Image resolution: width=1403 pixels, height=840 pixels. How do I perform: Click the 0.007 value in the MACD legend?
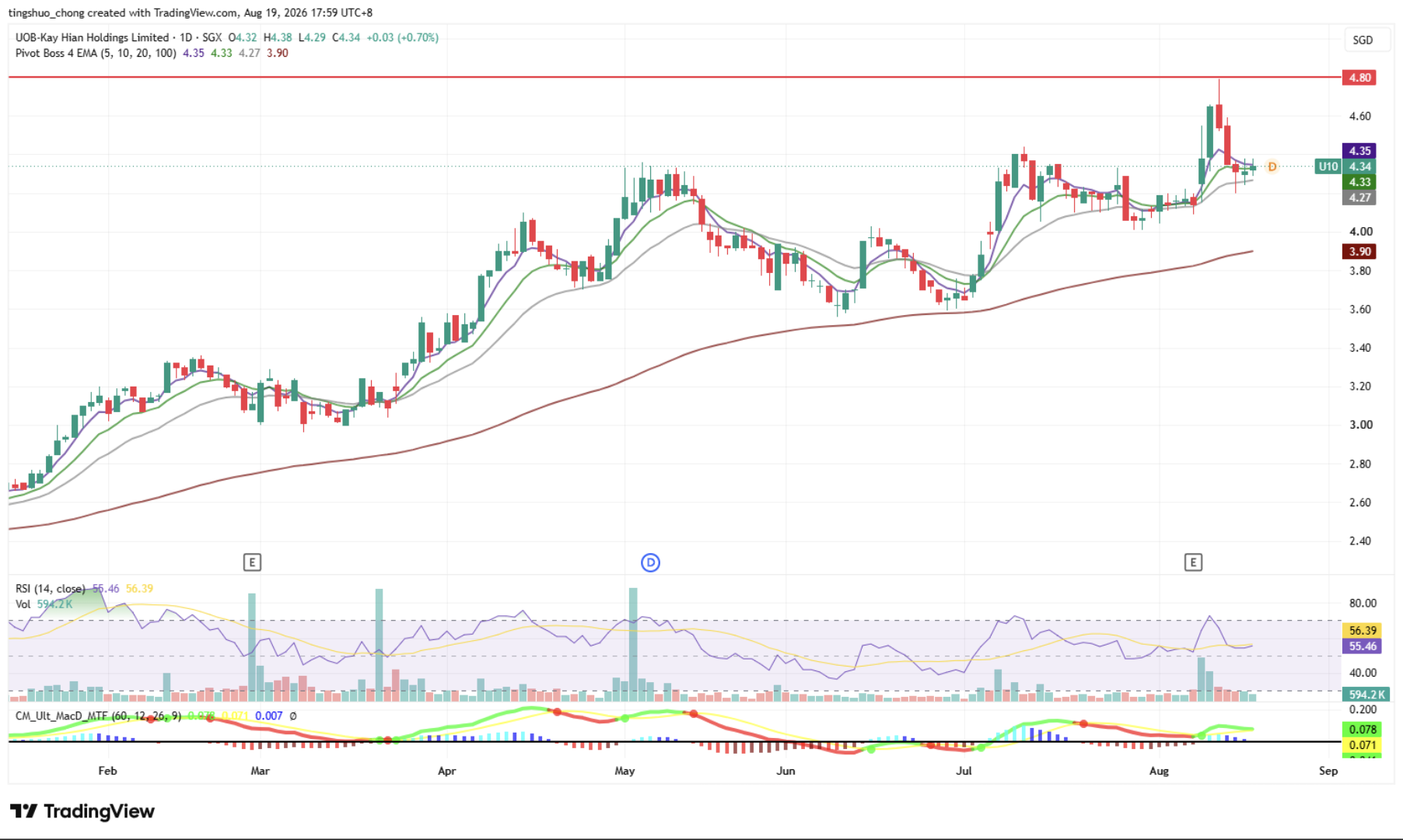(269, 716)
